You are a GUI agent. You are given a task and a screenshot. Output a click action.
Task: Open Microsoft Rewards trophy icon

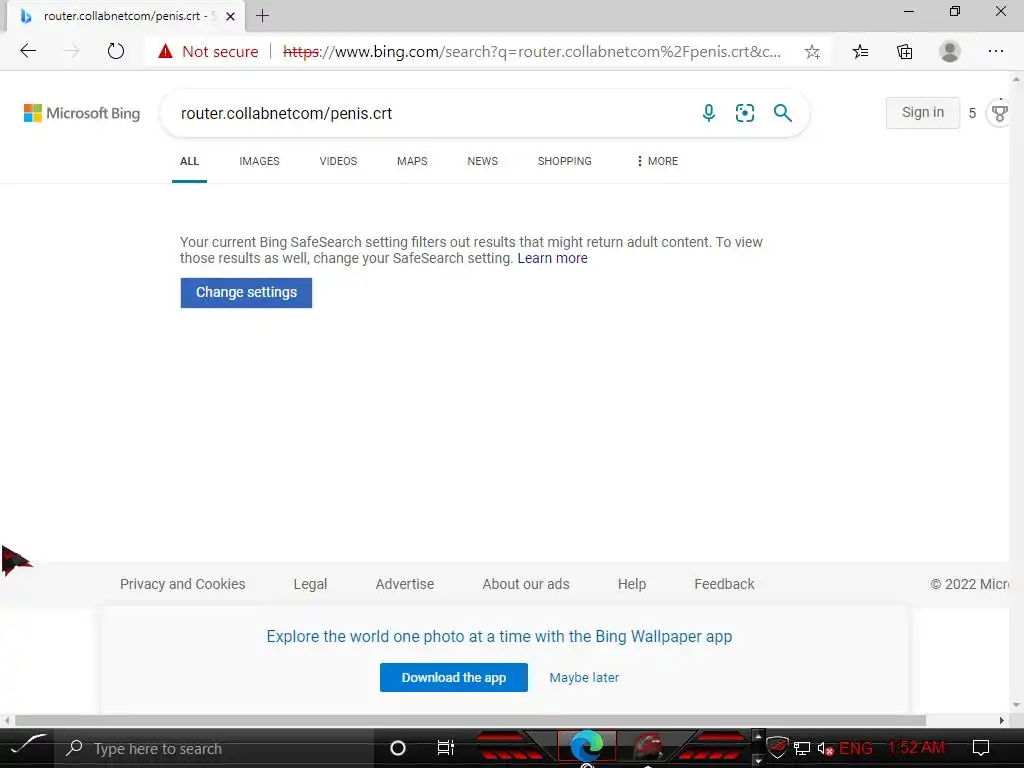point(999,113)
